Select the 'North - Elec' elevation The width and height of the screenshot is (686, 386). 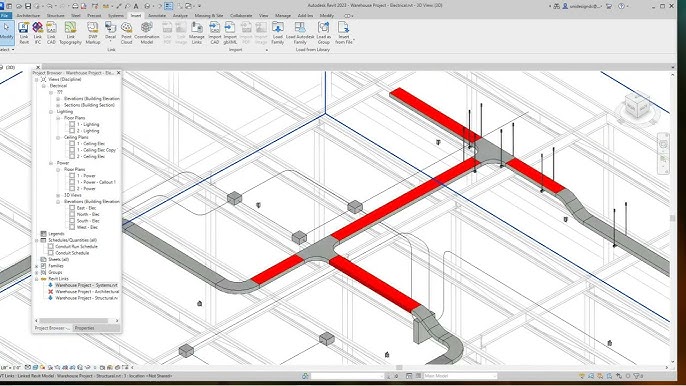(88, 214)
